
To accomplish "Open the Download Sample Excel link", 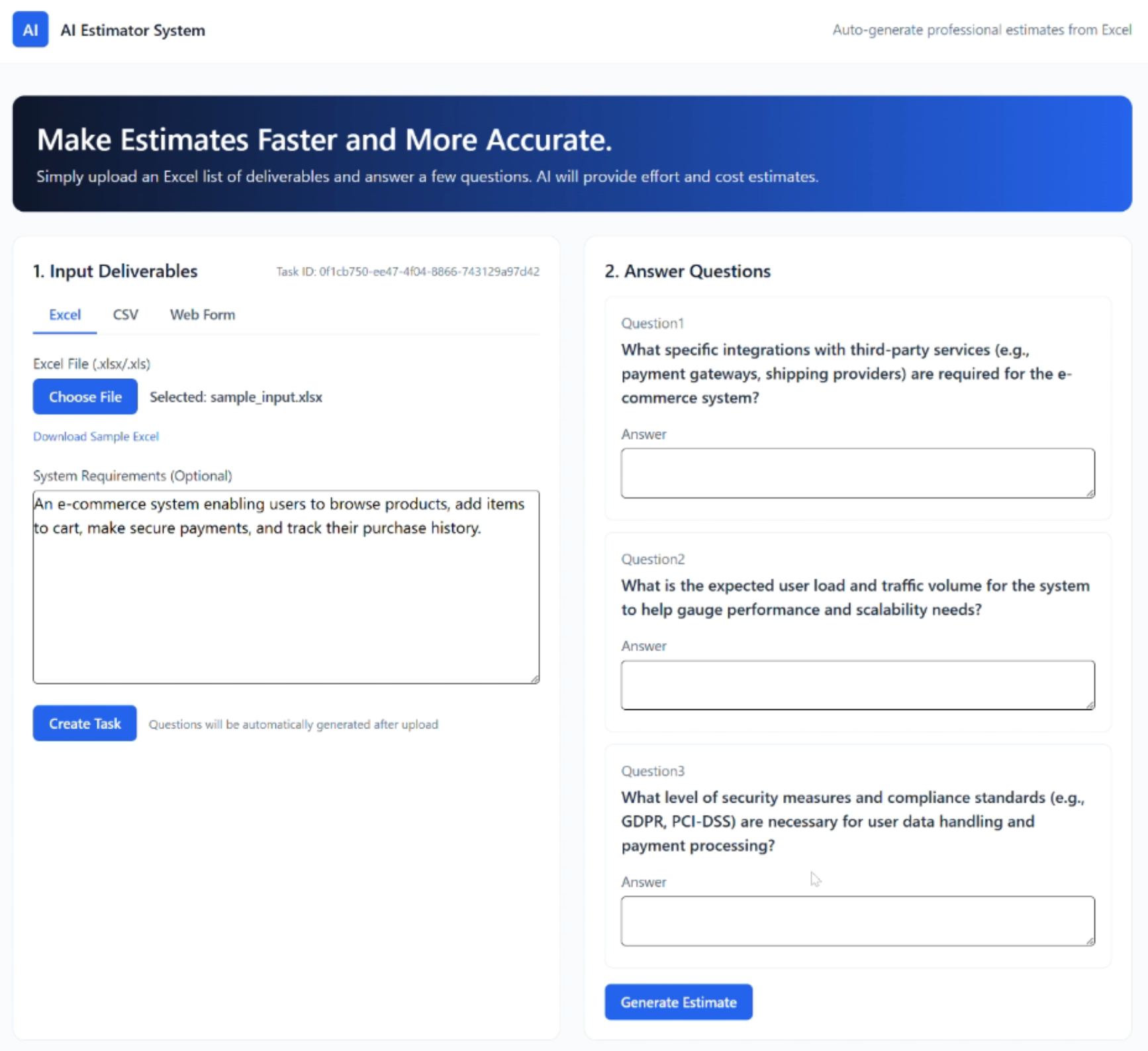I will click(96, 436).
